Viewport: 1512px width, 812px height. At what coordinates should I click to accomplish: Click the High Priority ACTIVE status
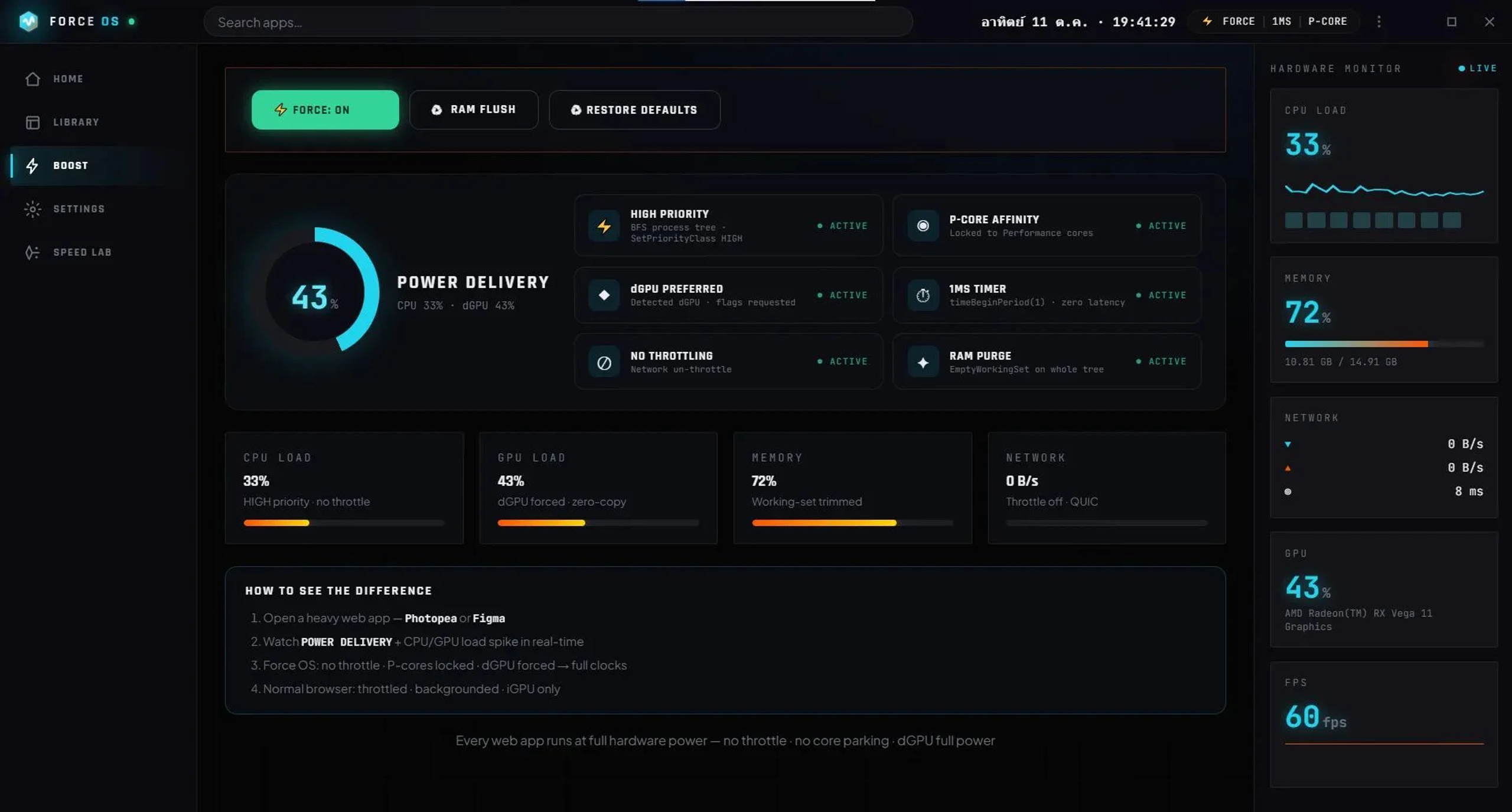(842, 226)
